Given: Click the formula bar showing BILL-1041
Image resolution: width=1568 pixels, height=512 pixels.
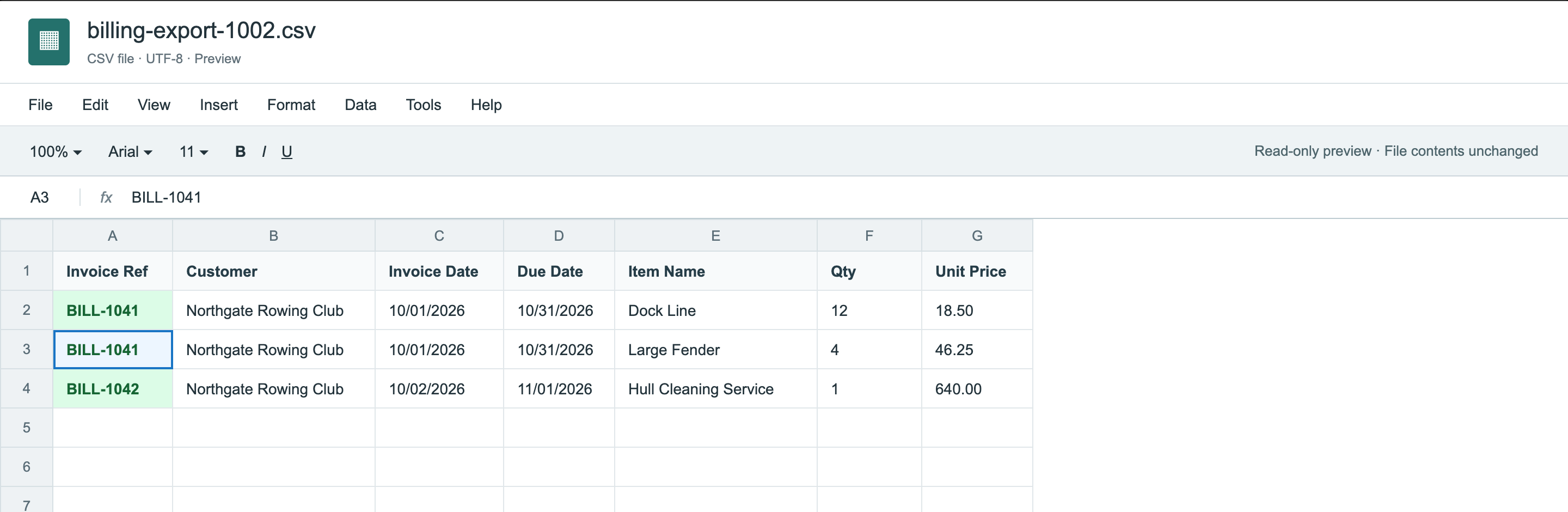Looking at the screenshot, I should click(166, 197).
